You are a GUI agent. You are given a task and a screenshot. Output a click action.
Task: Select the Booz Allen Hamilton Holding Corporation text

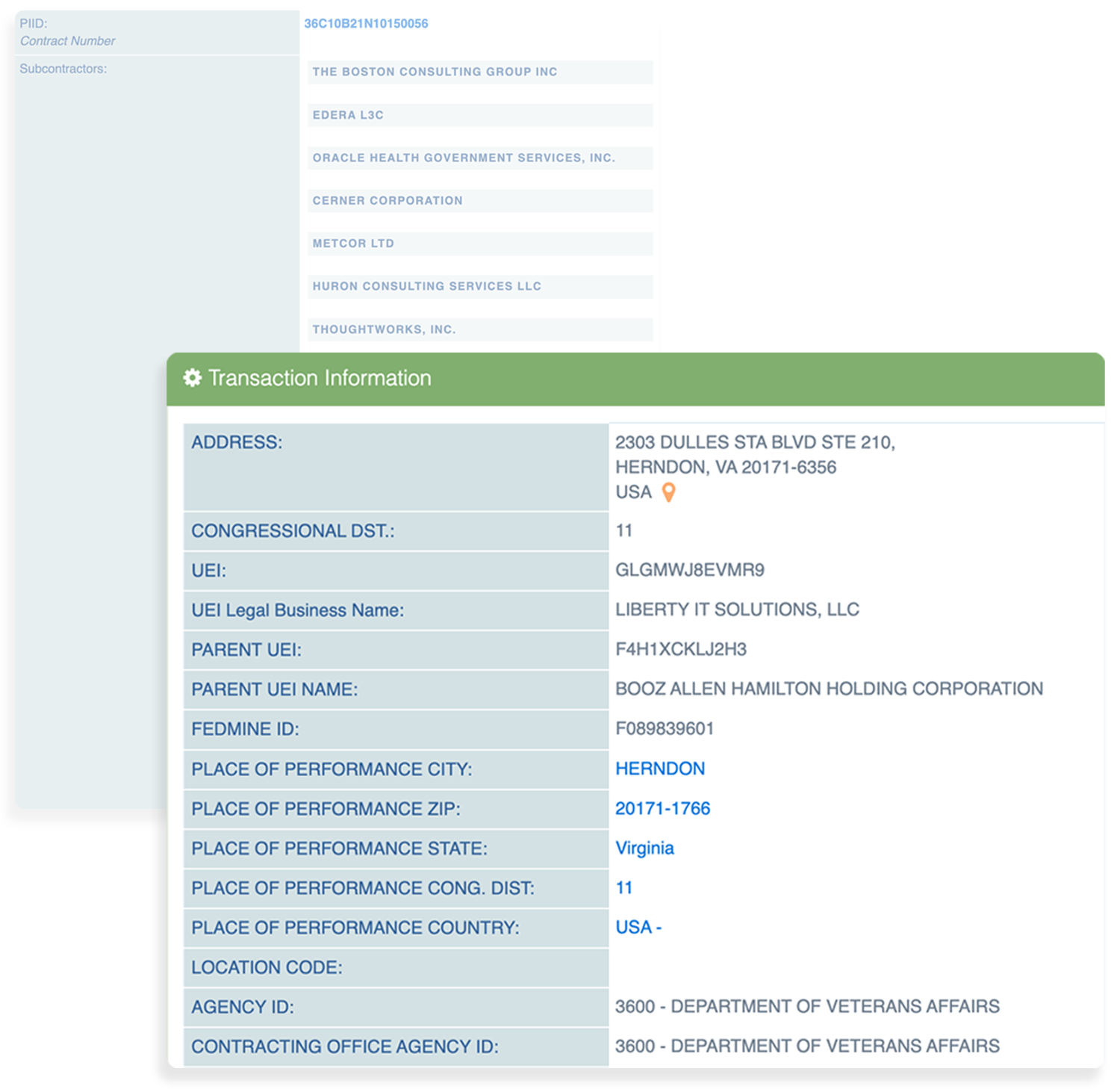coord(829,689)
